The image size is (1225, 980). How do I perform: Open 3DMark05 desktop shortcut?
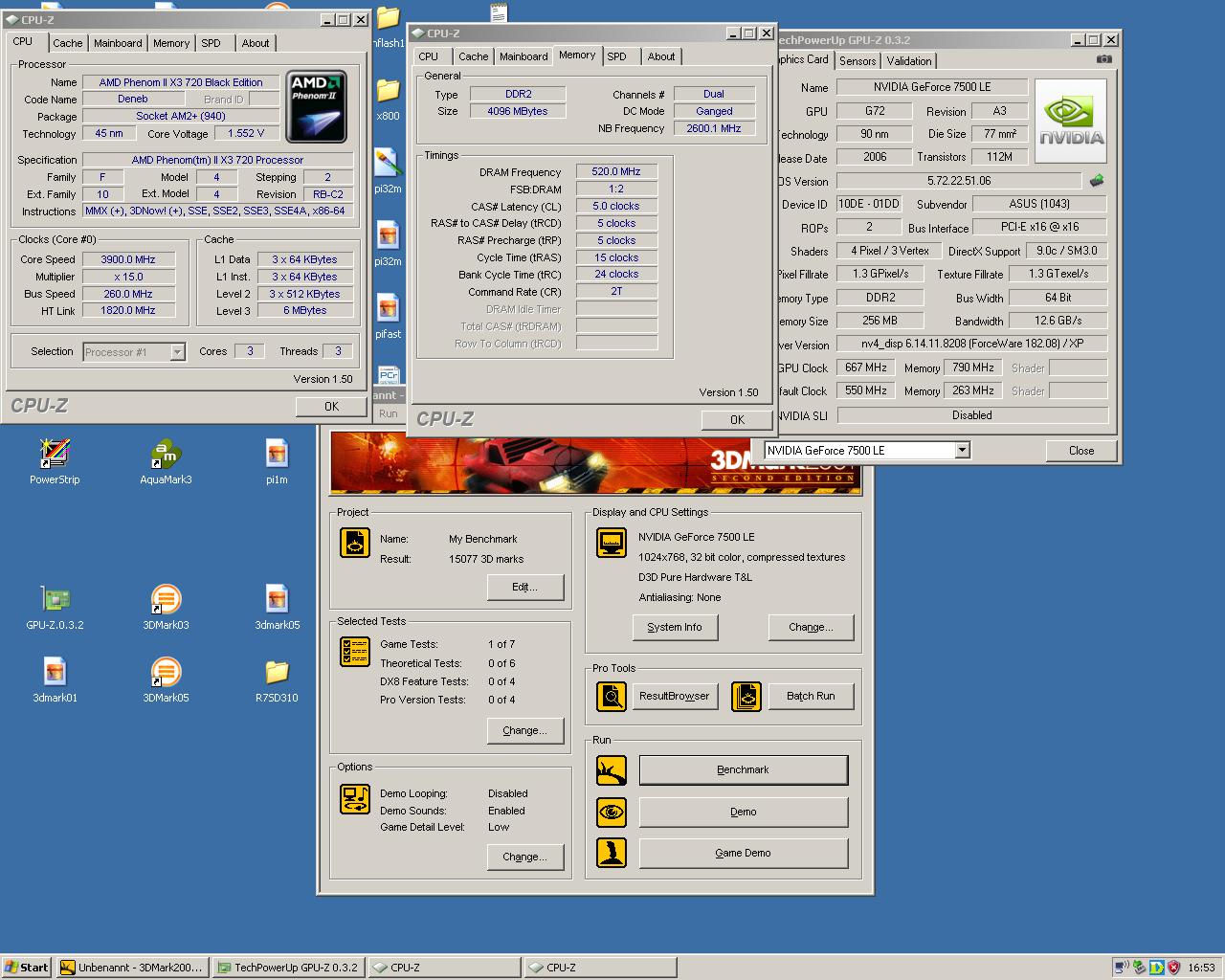(x=166, y=679)
